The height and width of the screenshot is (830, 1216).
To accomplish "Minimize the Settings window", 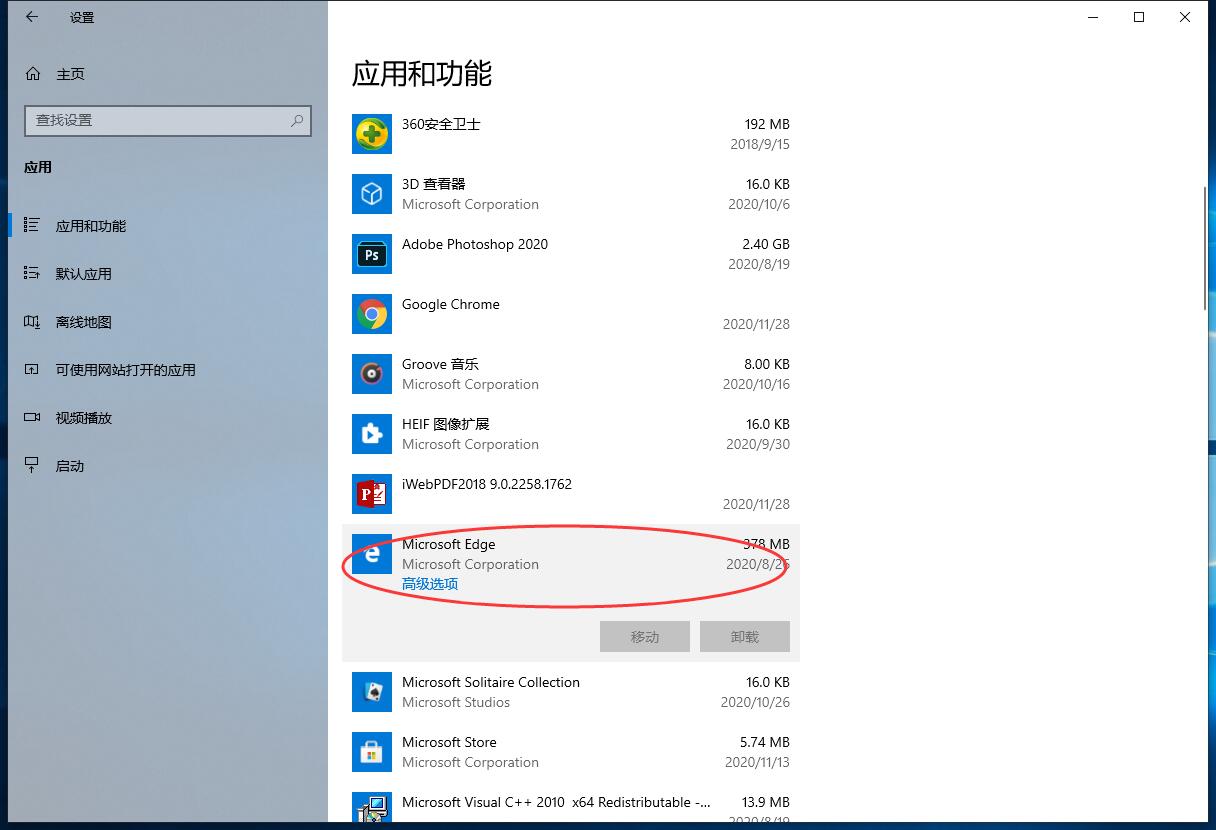I will (1093, 17).
